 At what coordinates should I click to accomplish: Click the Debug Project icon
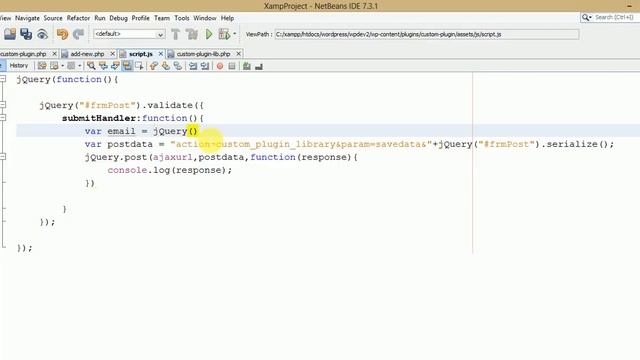(x=224, y=34)
